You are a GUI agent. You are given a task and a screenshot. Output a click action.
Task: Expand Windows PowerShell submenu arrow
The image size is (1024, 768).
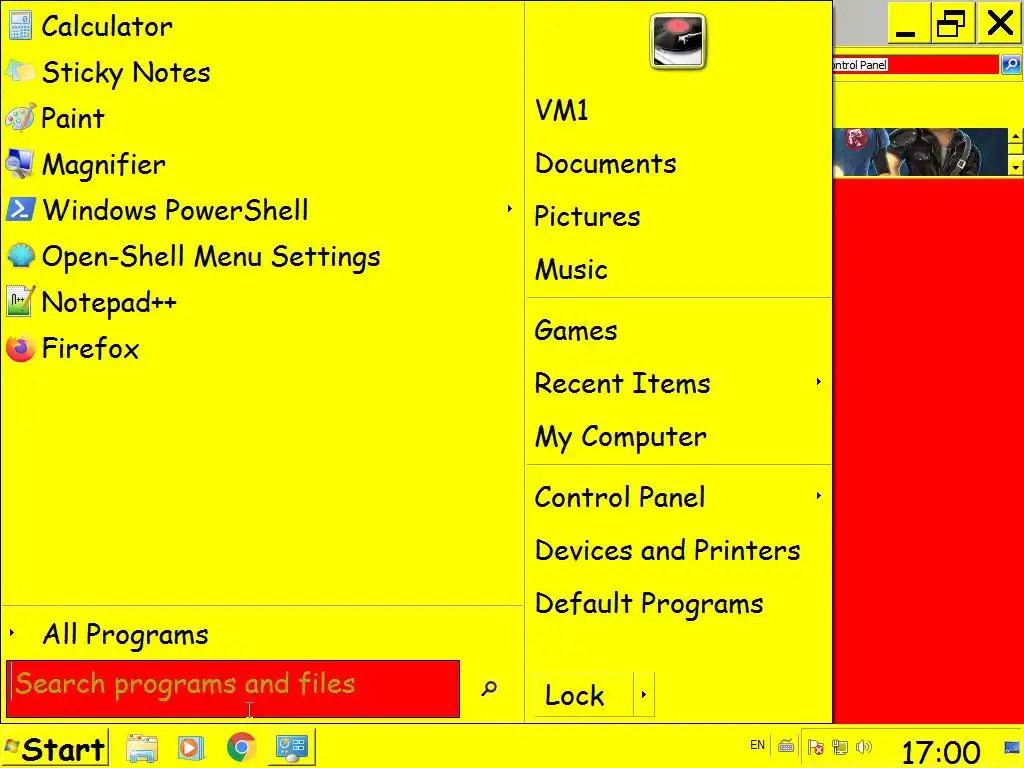(x=509, y=210)
